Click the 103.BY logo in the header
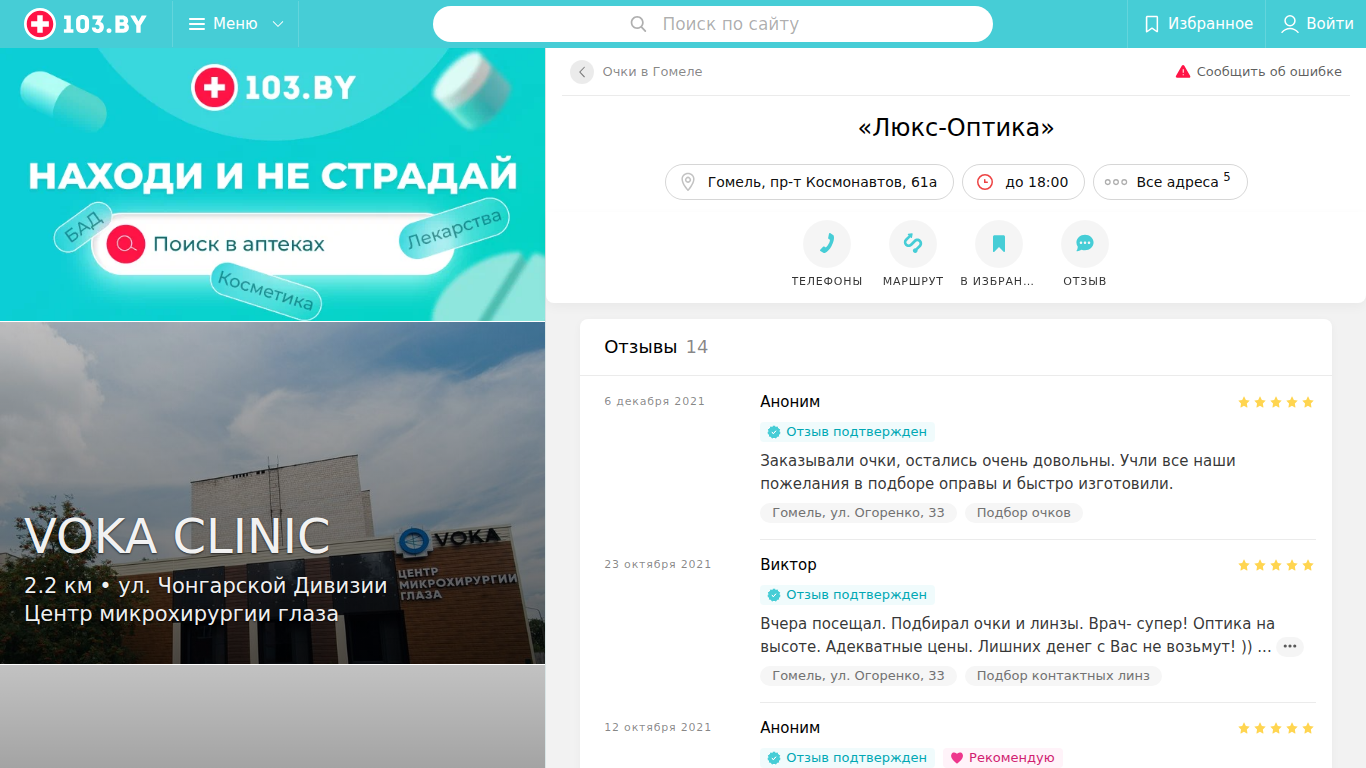 pyautogui.click(x=85, y=24)
